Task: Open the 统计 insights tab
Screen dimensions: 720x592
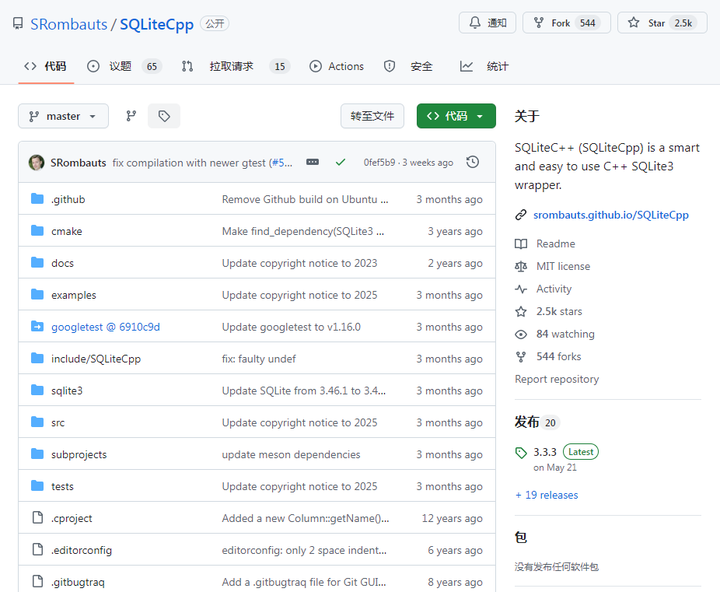Action: [x=484, y=66]
